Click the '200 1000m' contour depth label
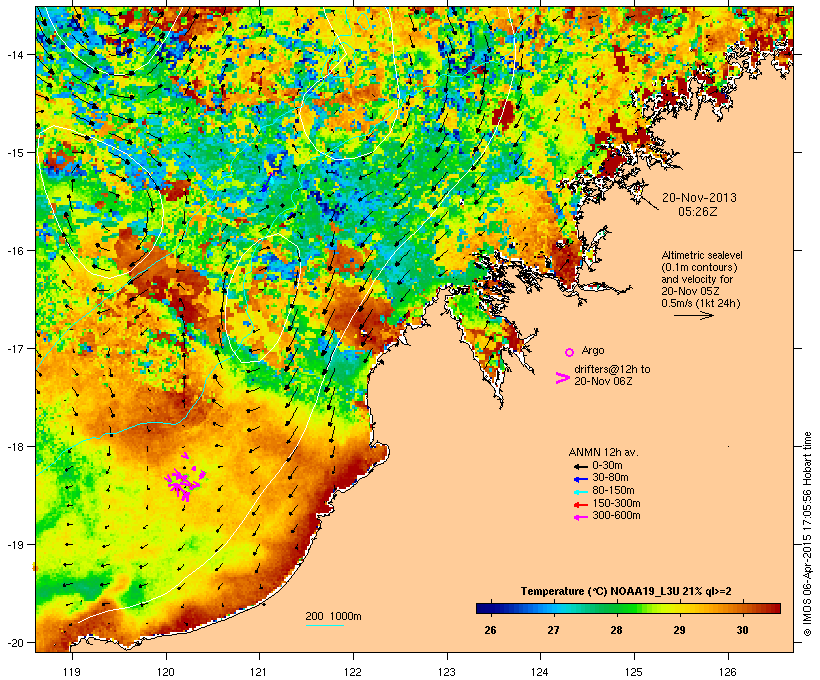The height and width of the screenshot is (680, 820). (333, 616)
